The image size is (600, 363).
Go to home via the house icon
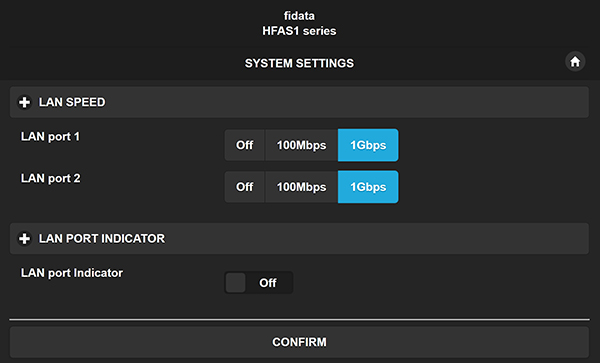pos(575,62)
